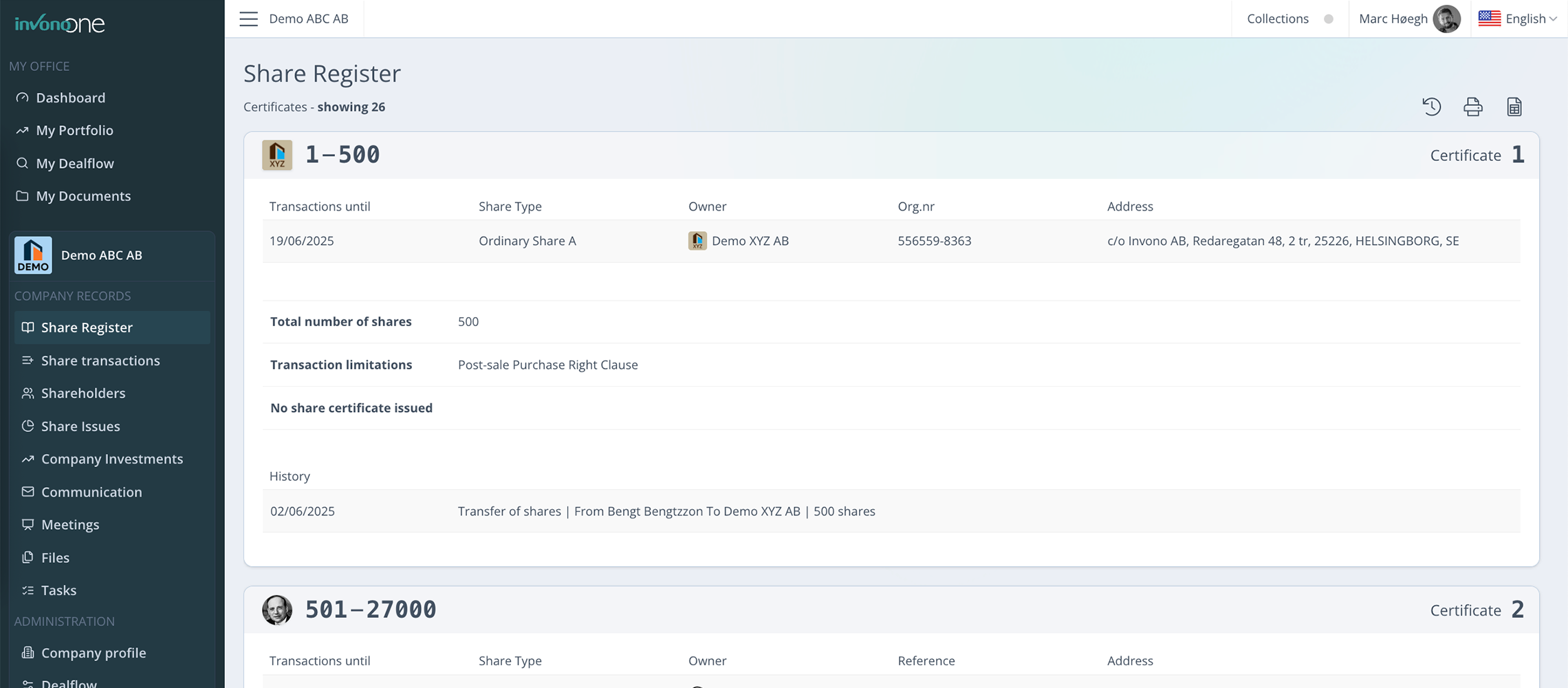Select the Certificate 2 owner photo

pyautogui.click(x=277, y=610)
